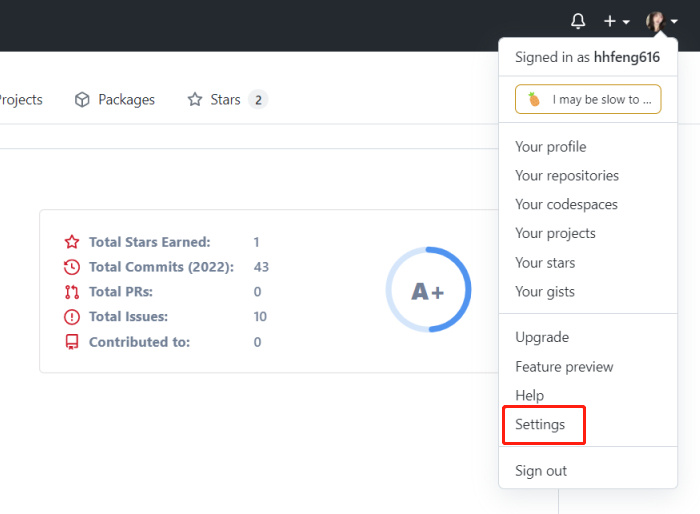
Task: Switch to the Stars tab
Action: pos(226,100)
